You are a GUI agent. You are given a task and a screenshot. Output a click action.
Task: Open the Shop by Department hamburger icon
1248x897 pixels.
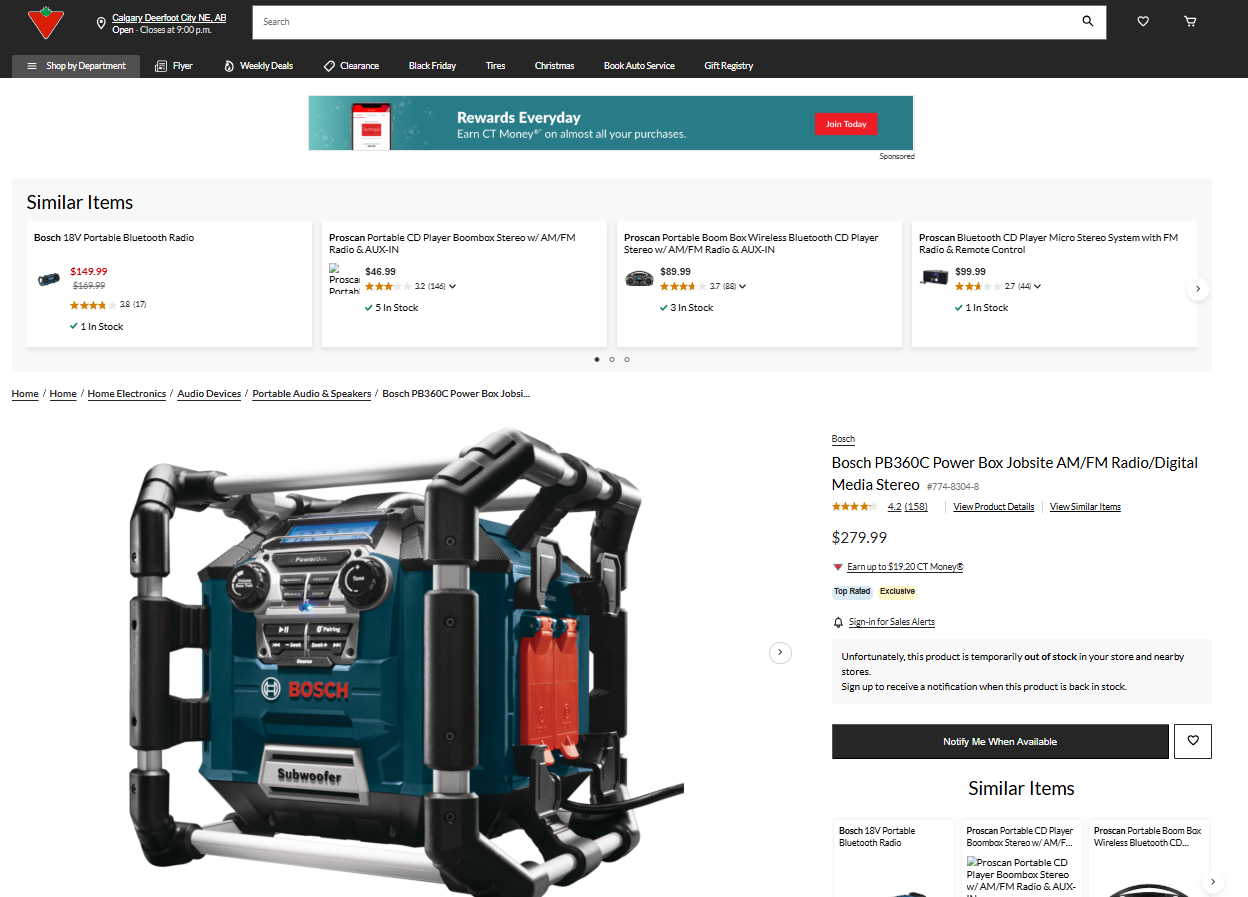tap(31, 66)
